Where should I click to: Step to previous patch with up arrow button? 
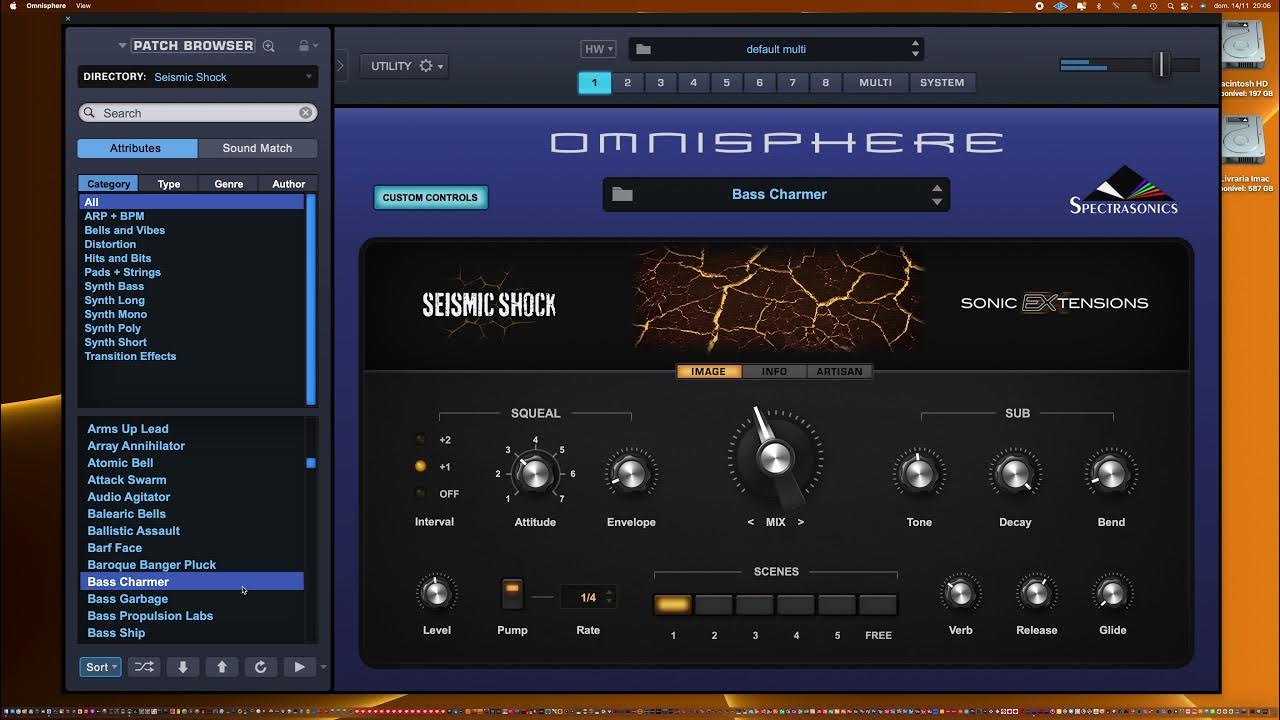[222, 667]
